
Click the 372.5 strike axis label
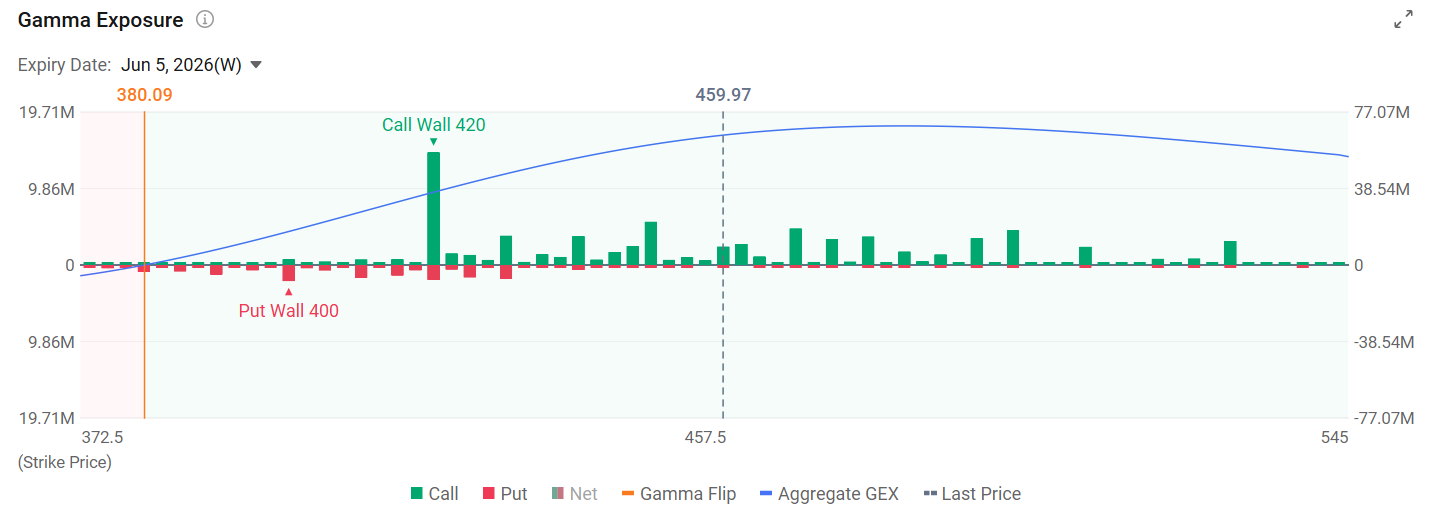(x=102, y=437)
